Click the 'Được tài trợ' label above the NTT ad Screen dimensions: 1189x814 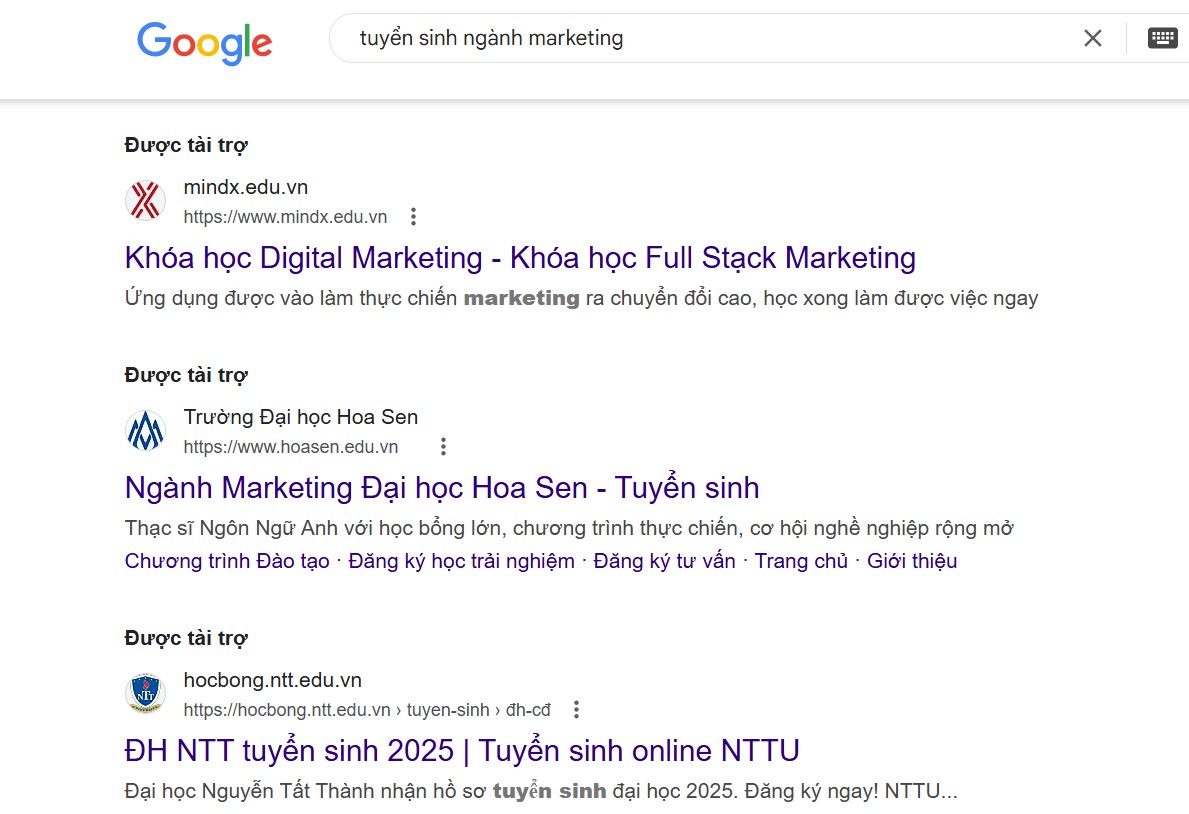(x=187, y=638)
